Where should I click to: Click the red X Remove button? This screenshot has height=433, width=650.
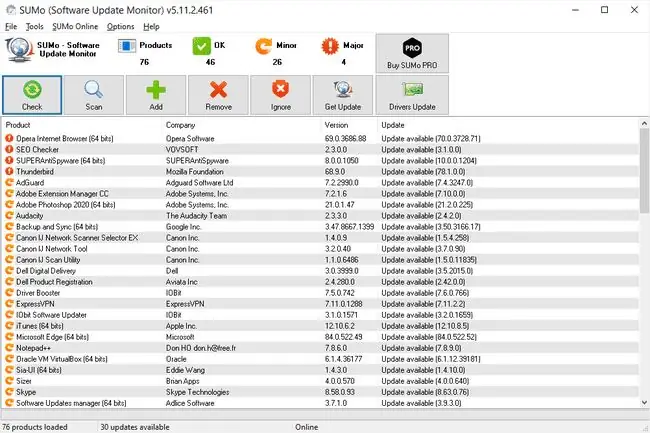pos(218,95)
